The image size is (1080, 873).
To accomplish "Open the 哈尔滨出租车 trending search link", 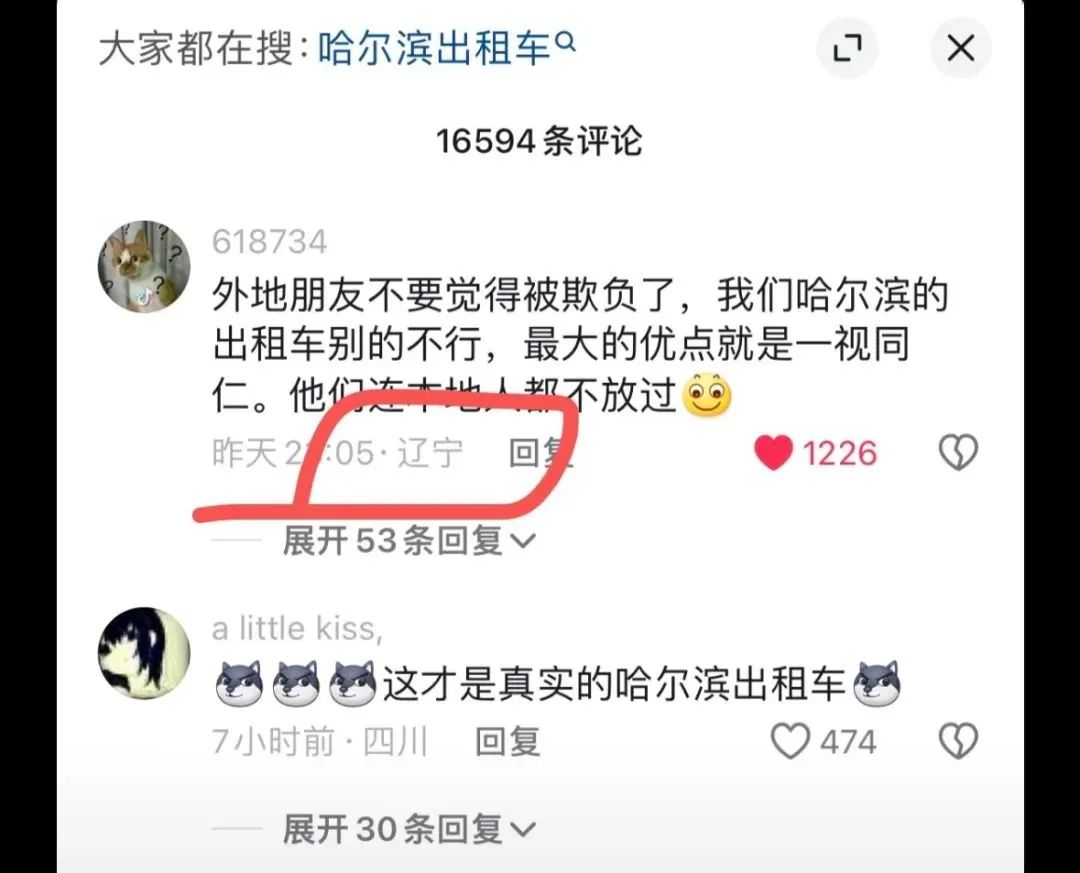I will [x=435, y=50].
